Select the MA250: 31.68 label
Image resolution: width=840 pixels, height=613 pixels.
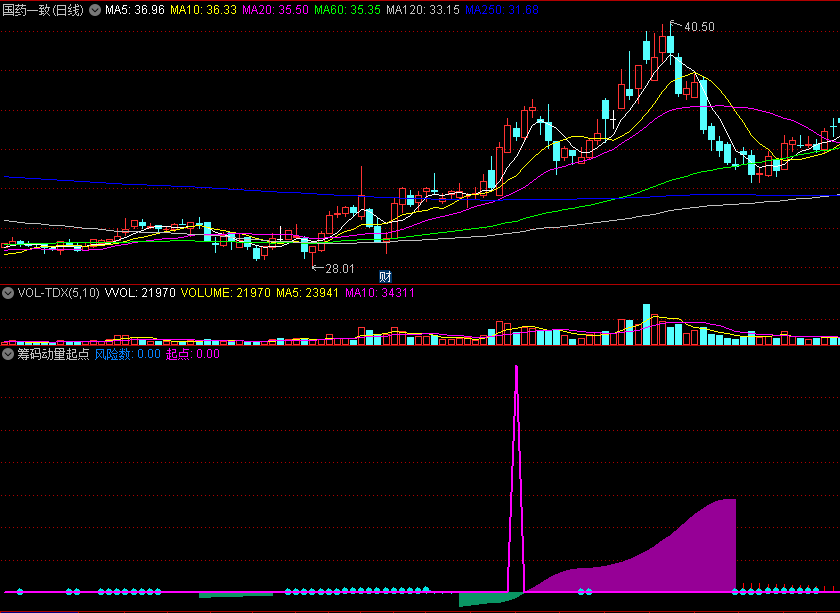502,10
